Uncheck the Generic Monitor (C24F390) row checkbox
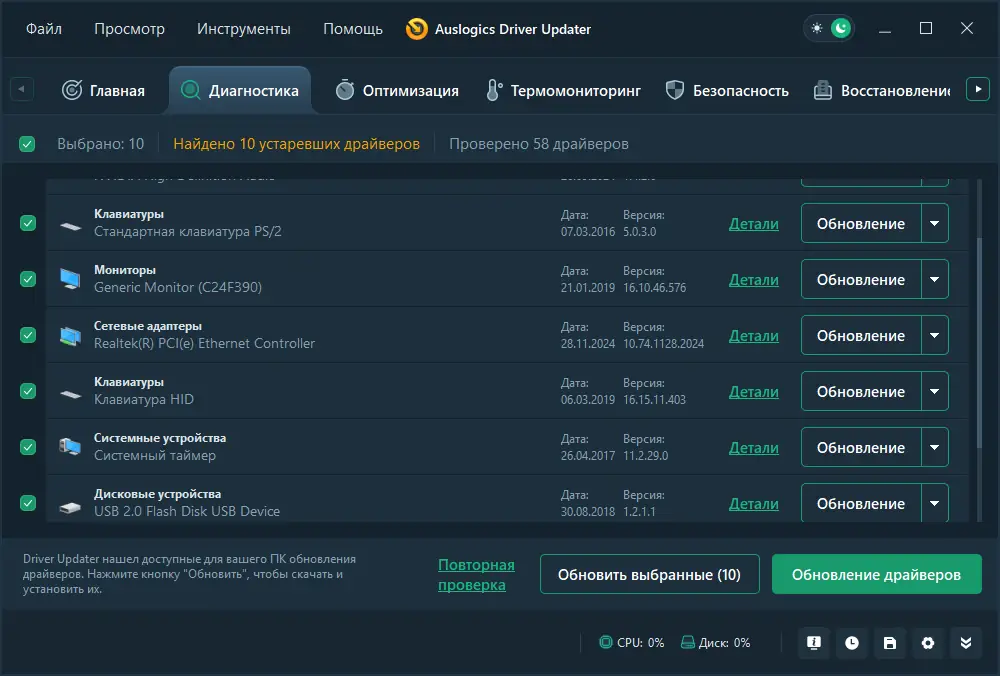This screenshot has width=1000, height=676. tap(27, 279)
